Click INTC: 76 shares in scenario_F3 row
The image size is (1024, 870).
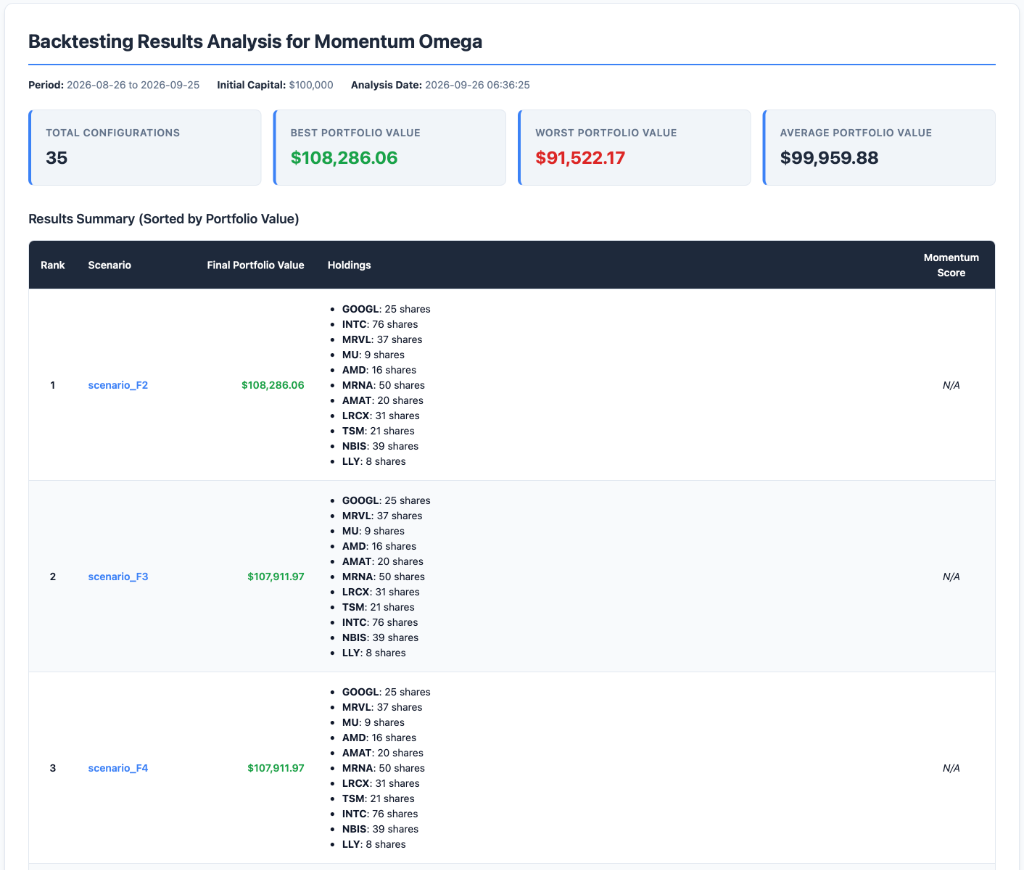pyautogui.click(x=380, y=622)
